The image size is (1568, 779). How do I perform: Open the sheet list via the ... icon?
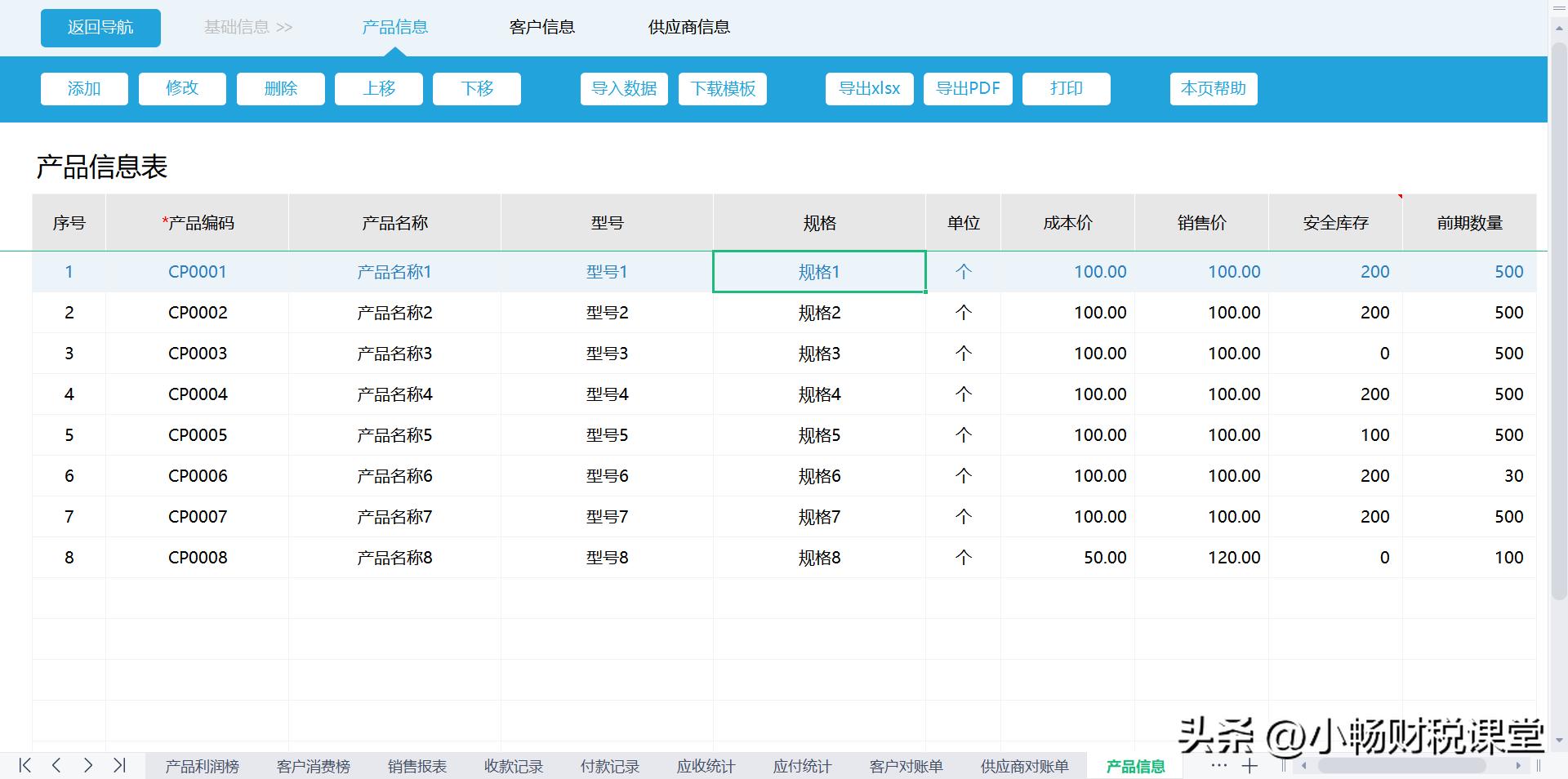click(1218, 766)
